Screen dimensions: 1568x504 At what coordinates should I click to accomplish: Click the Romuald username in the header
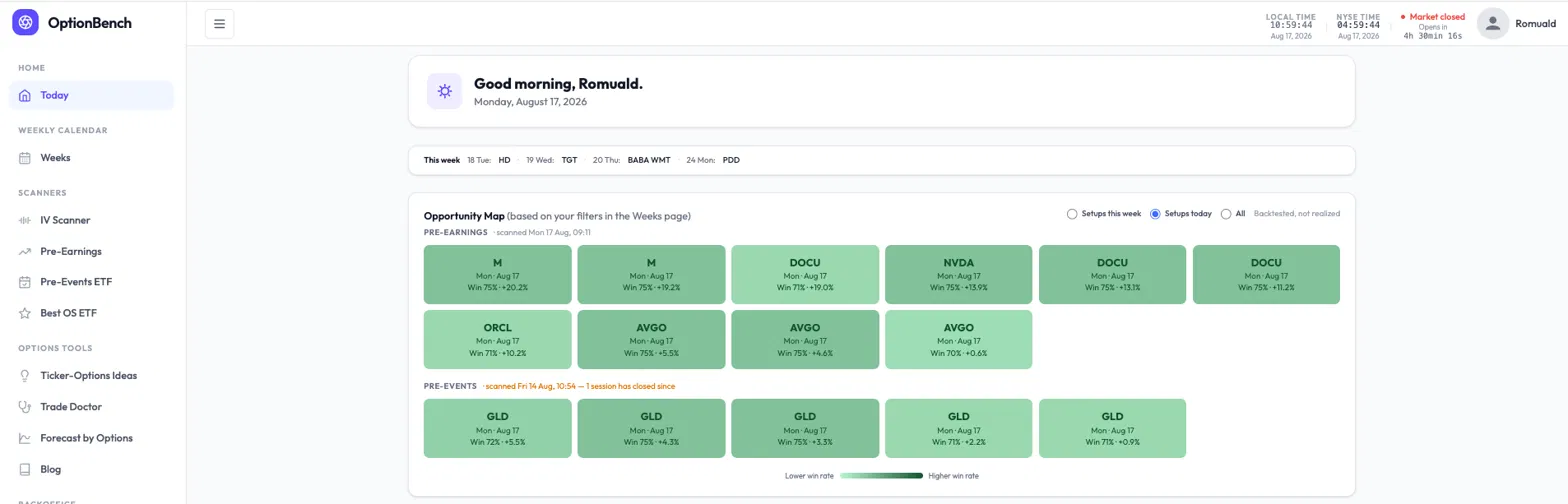point(1536,24)
